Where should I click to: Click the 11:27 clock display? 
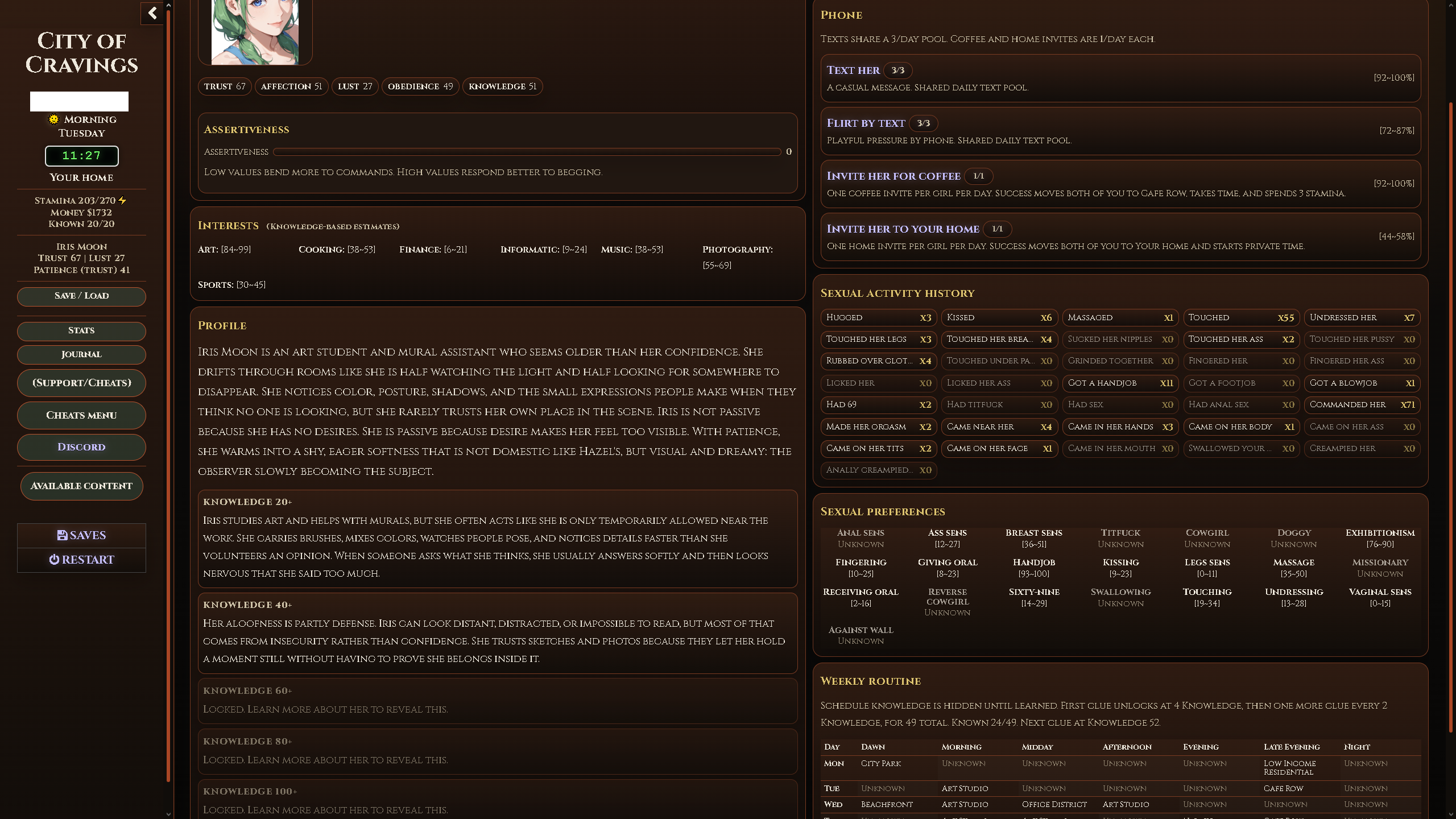pyautogui.click(x=81, y=156)
